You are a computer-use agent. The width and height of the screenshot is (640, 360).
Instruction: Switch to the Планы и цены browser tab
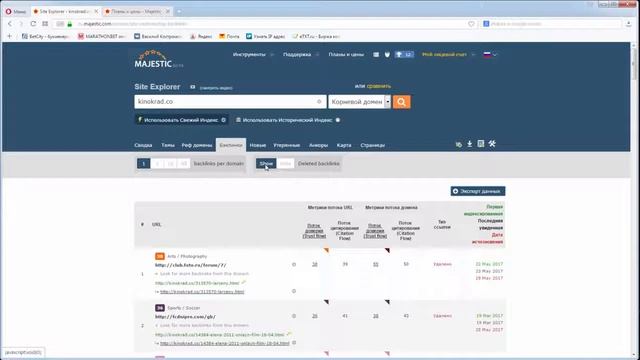click(137, 11)
